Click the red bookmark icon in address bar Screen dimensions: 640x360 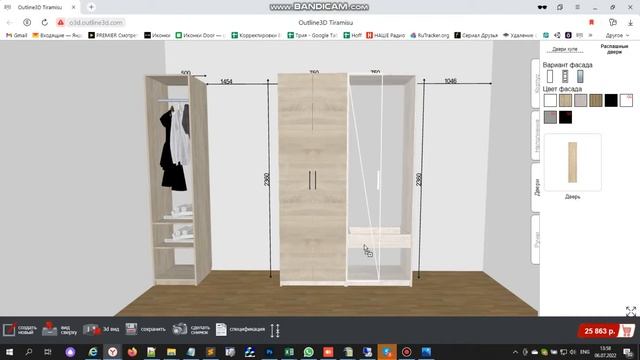tap(591, 22)
